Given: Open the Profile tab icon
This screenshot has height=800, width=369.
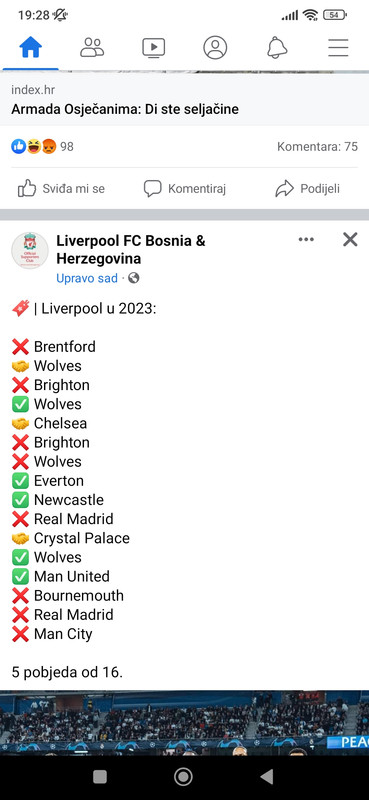Looking at the screenshot, I should [x=215, y=48].
